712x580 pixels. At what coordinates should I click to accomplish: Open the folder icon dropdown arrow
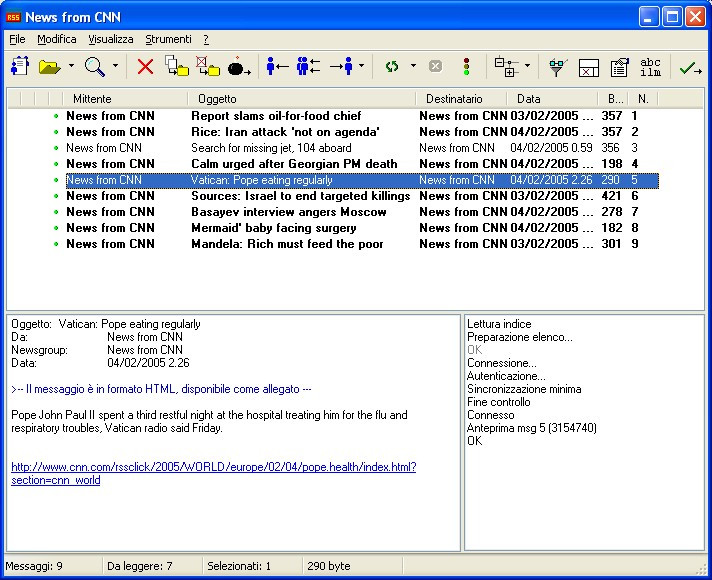tap(71, 66)
